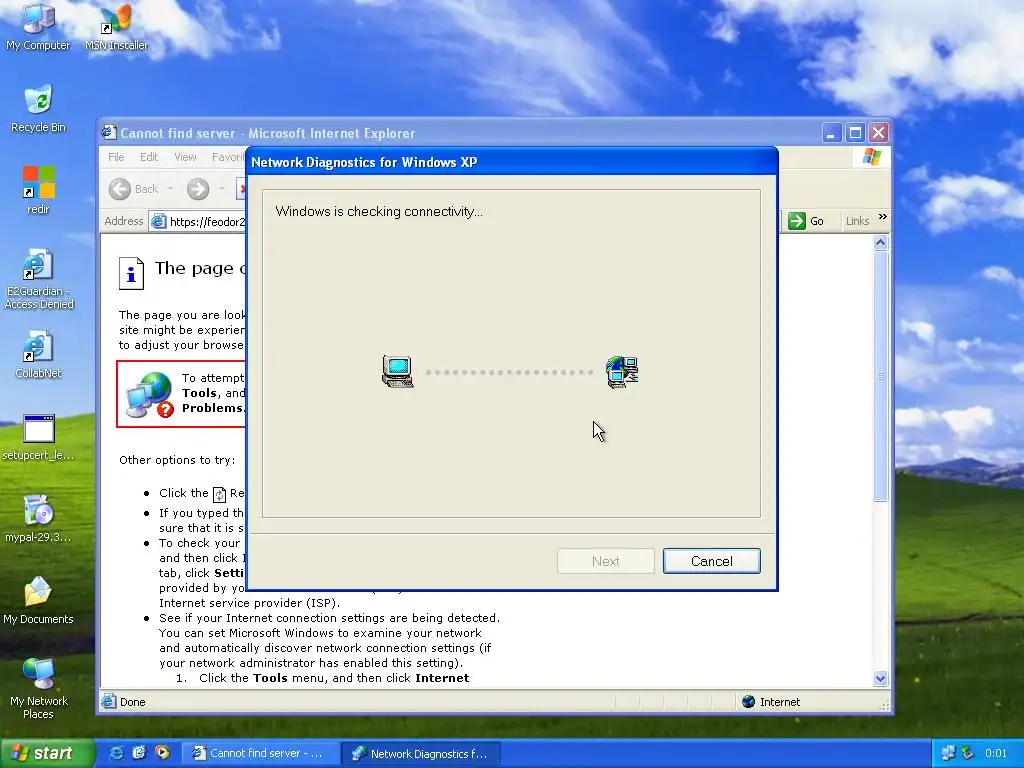Select the CollabNet desktop shortcut

click(x=38, y=355)
